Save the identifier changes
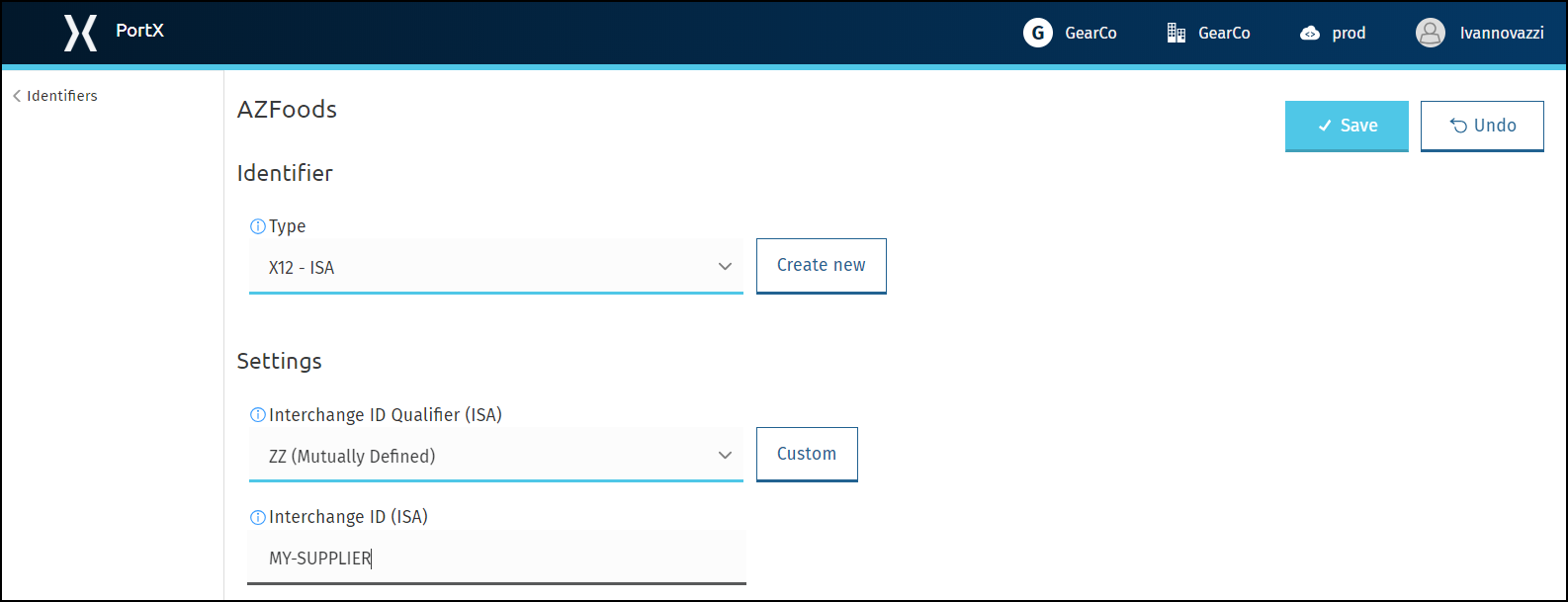Viewport: 1568px width, 602px height. [1347, 126]
